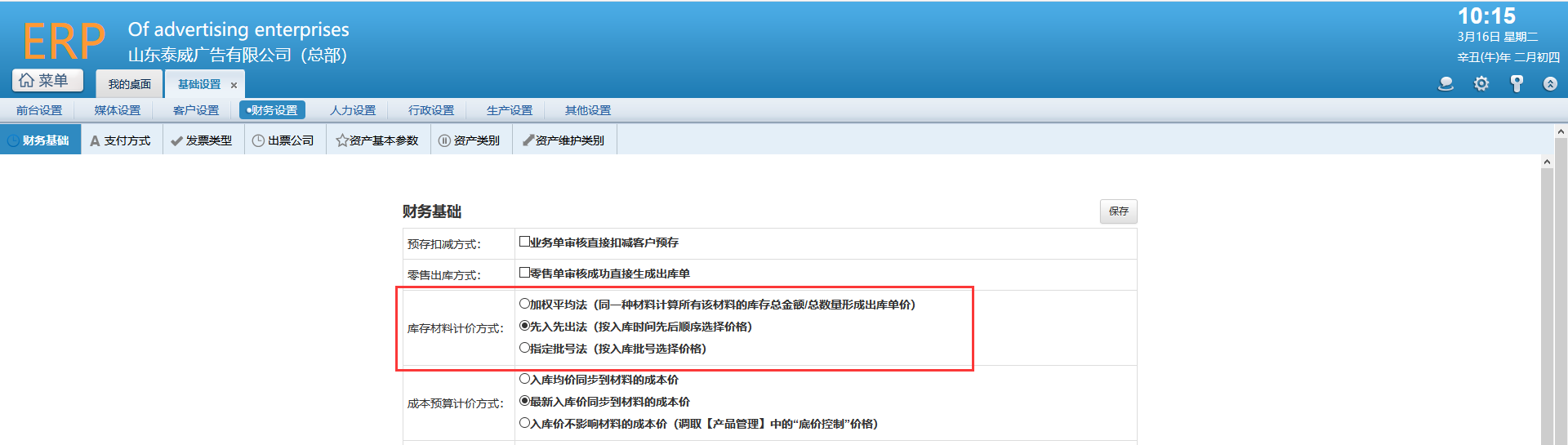
Task: Open the 人力设置 menu item
Action: 353,110
